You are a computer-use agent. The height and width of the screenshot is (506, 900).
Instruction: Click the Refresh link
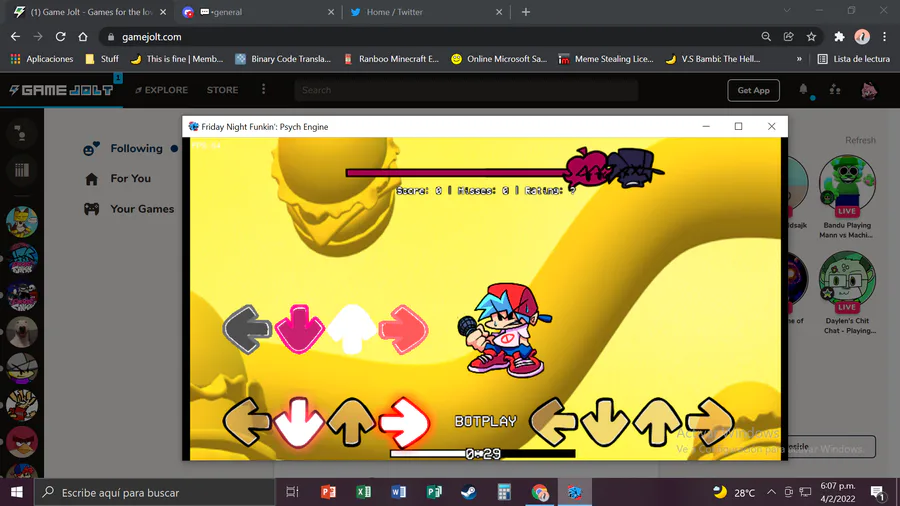pyautogui.click(x=860, y=140)
